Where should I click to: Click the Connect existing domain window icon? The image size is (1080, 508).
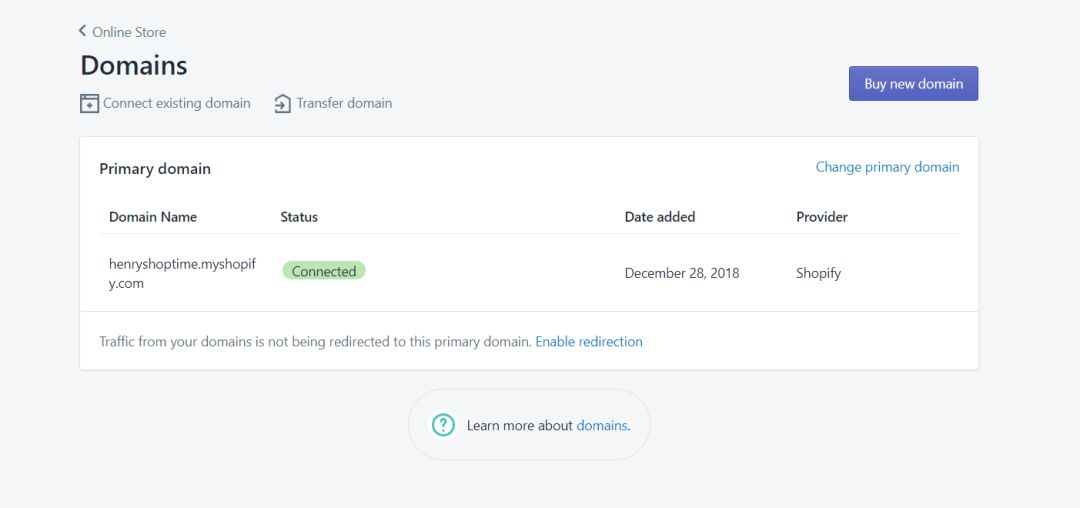(x=90, y=103)
